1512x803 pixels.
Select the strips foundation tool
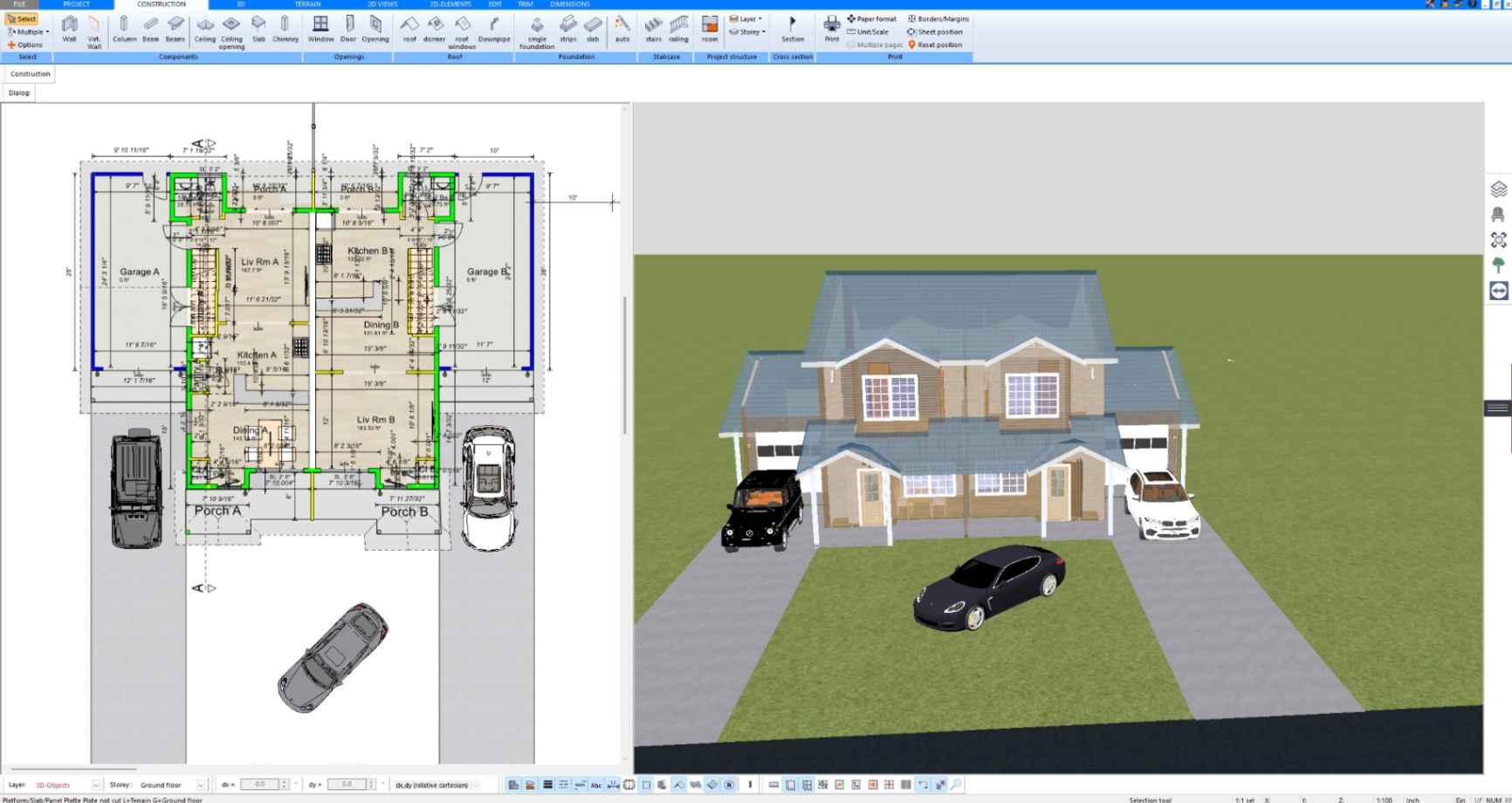[x=568, y=29]
